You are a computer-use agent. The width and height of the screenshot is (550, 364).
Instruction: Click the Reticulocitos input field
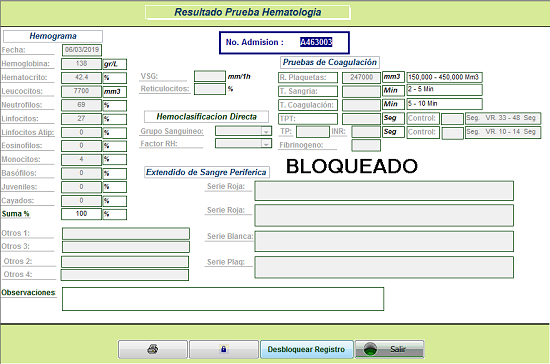coord(210,89)
